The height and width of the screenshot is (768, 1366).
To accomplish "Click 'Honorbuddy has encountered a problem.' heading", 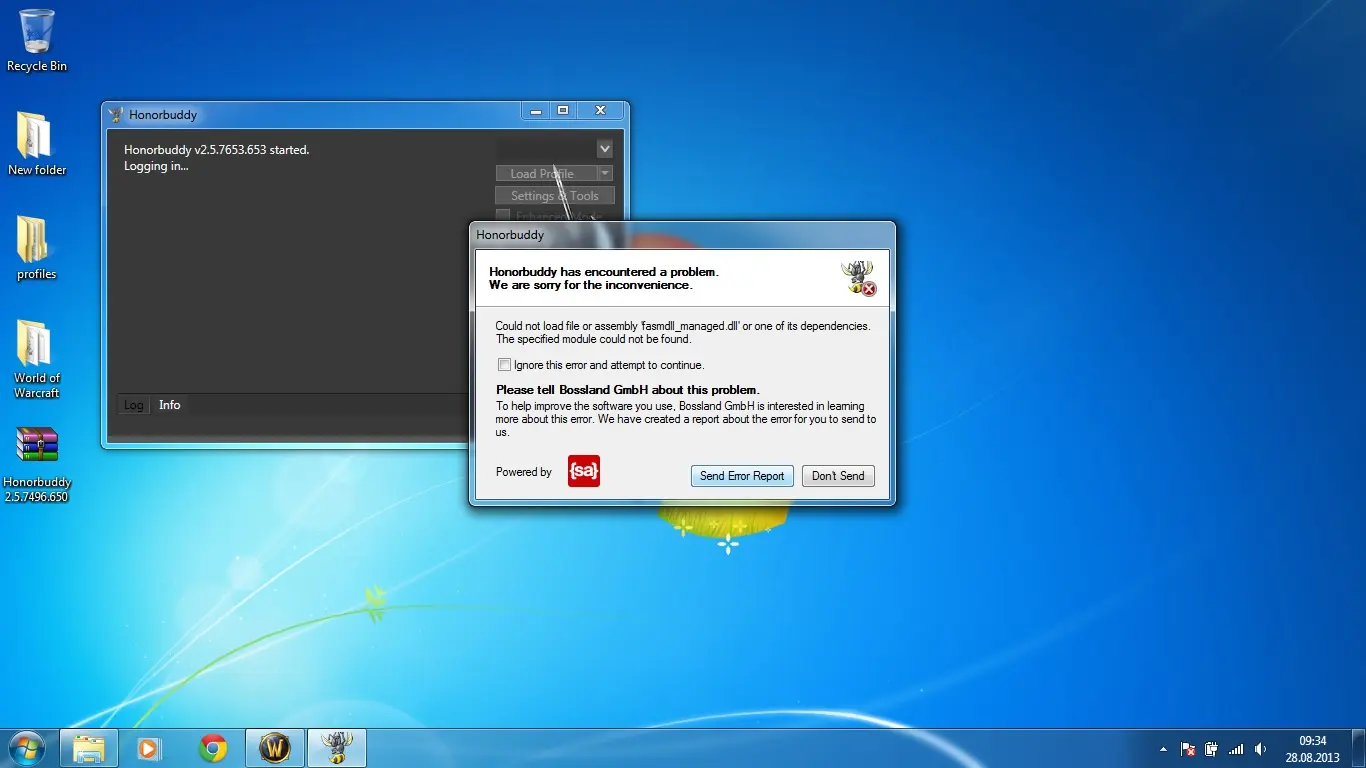I will [x=604, y=272].
